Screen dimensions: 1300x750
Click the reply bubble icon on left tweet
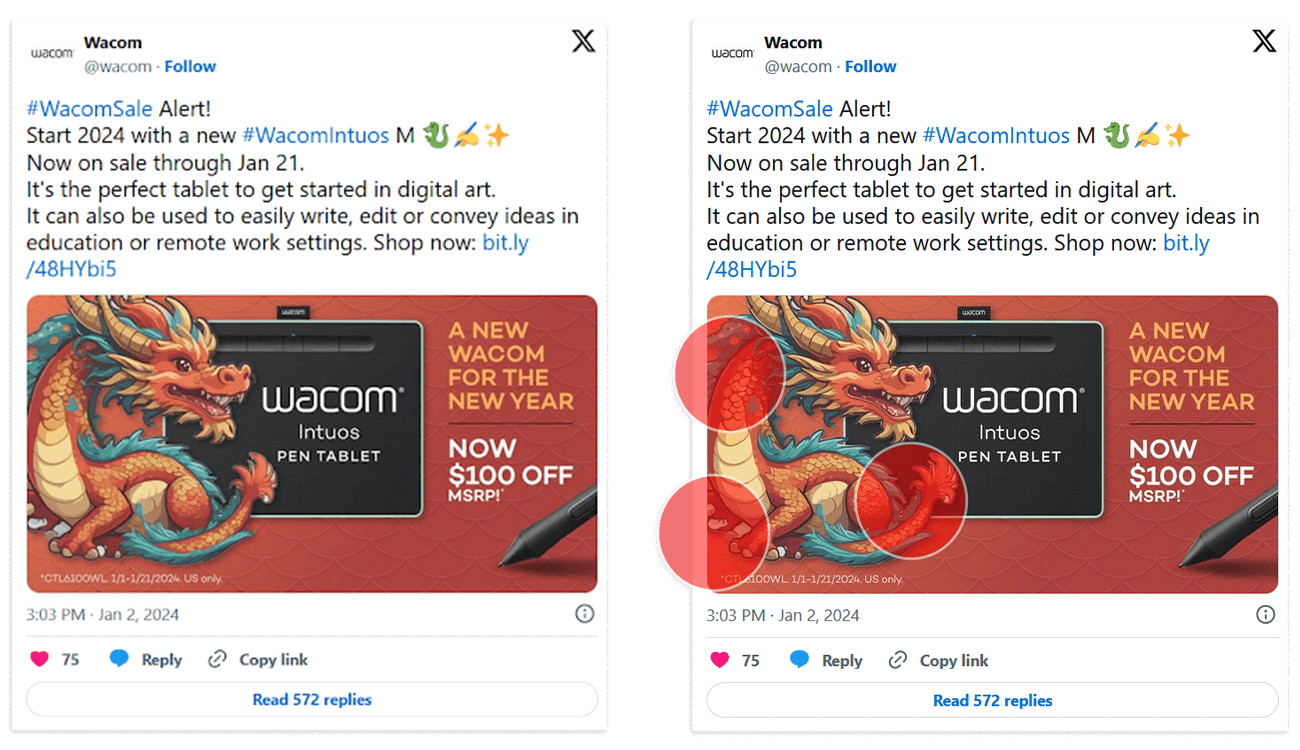coord(119,659)
